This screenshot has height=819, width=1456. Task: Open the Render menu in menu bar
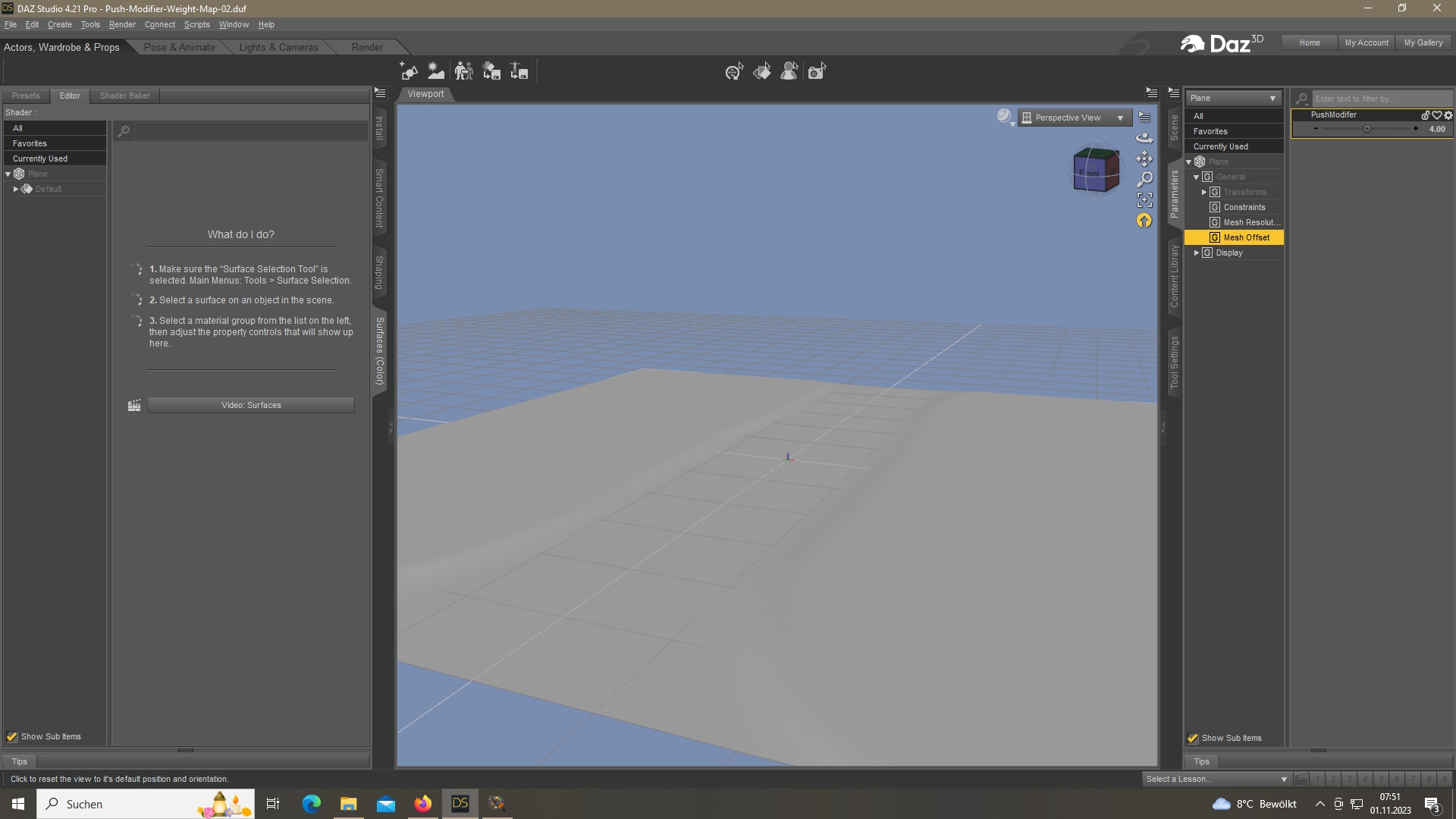122,24
